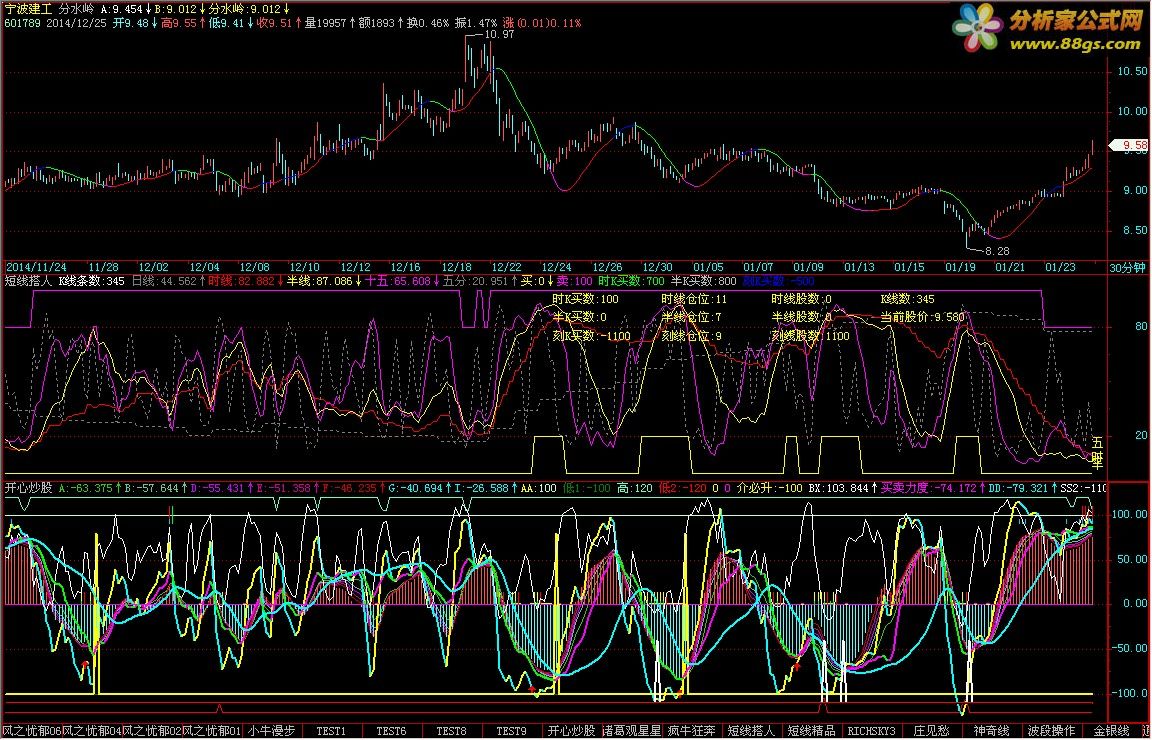Click the 时线仓位:11 label
1152x740 pixels.
694,299
